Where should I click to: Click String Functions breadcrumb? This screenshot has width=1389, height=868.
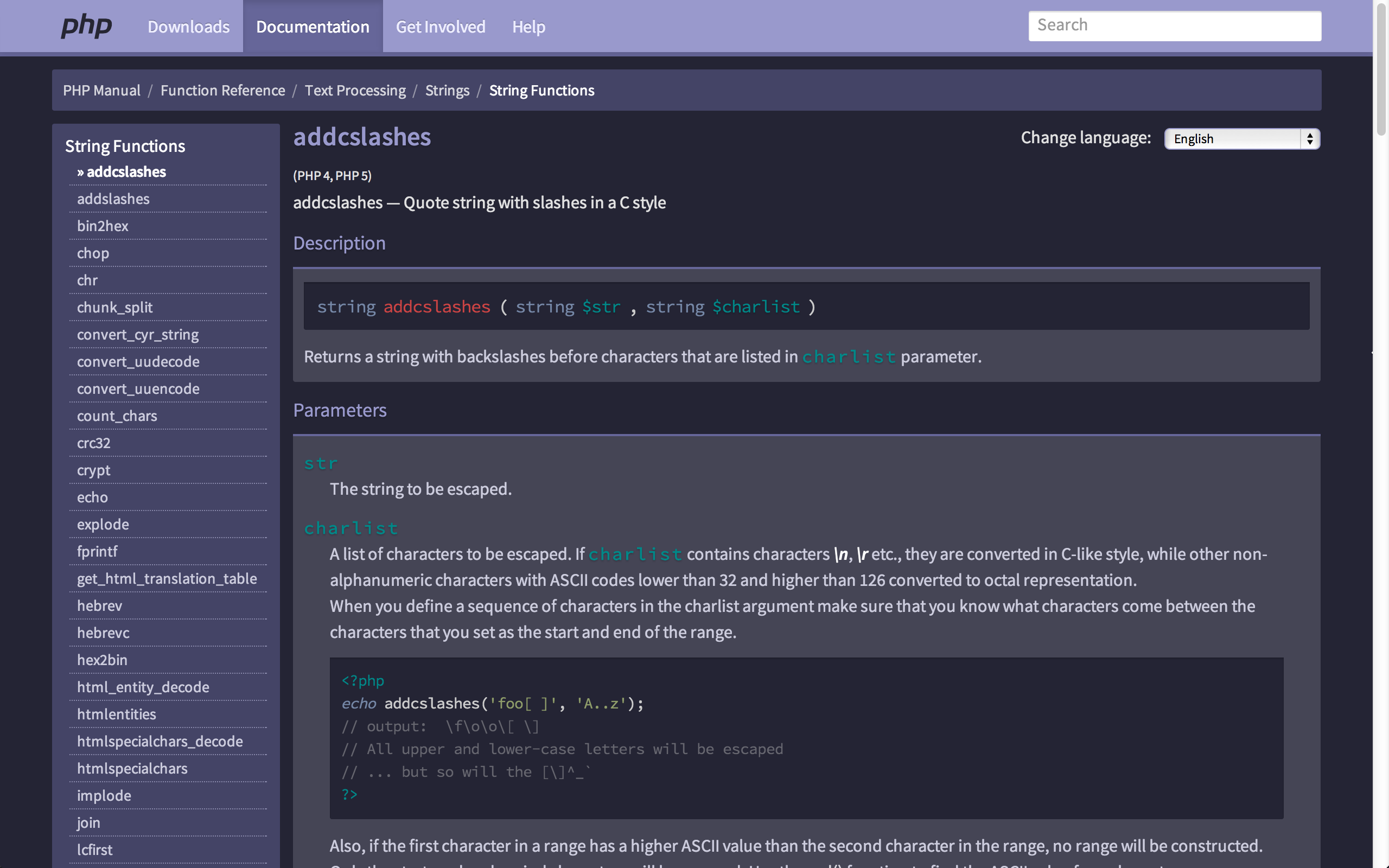coord(541,90)
